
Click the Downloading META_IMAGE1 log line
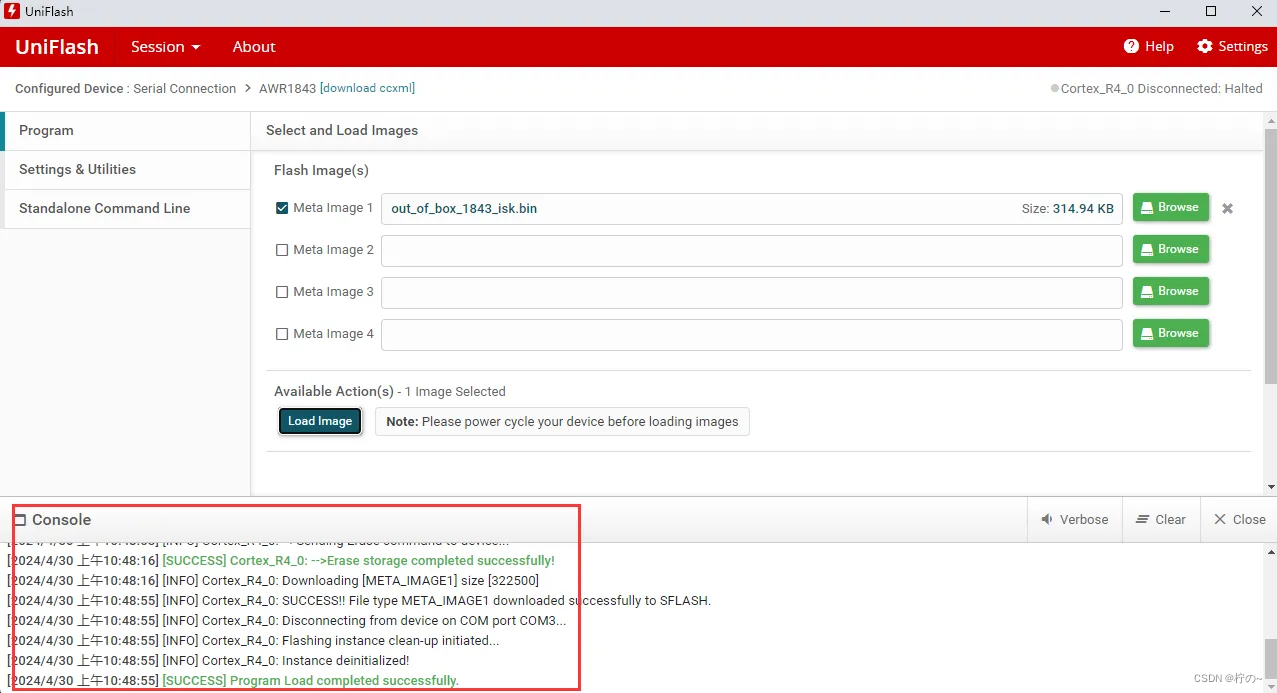273,581
